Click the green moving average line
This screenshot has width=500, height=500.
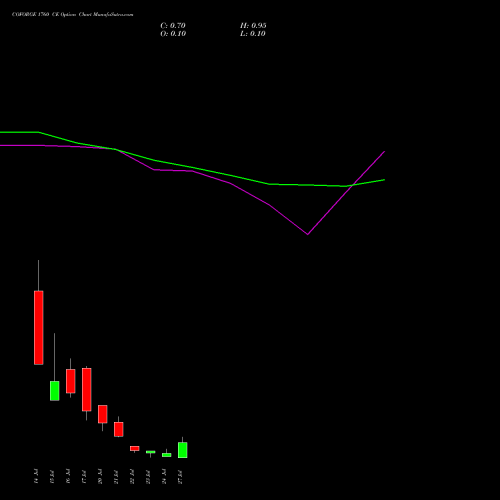[x=193, y=167]
